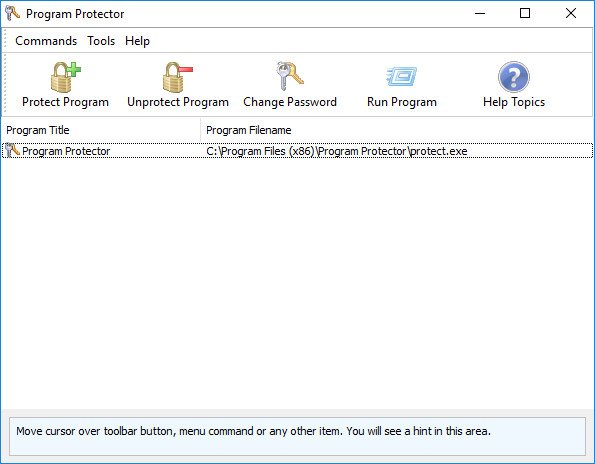Close the Program Protector window
This screenshot has width=595, height=464.
pyautogui.click(x=571, y=14)
